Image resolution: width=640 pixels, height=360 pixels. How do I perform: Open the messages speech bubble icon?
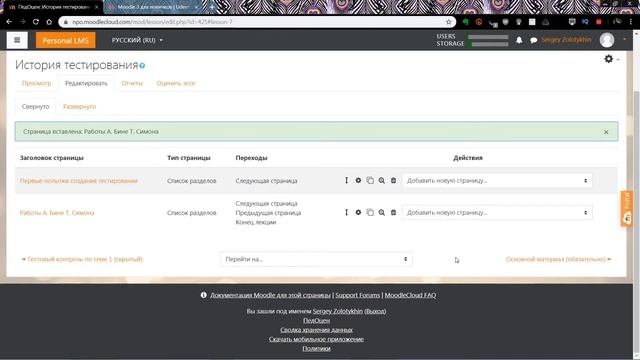(x=533, y=40)
